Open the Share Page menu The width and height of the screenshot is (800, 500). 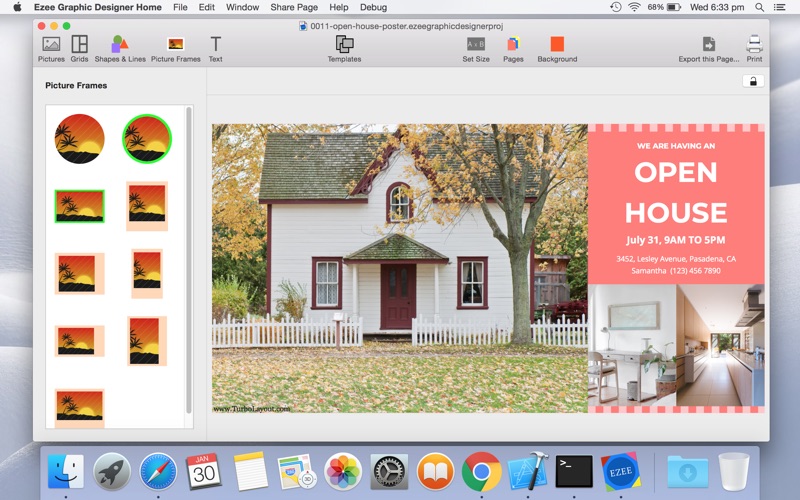[294, 7]
